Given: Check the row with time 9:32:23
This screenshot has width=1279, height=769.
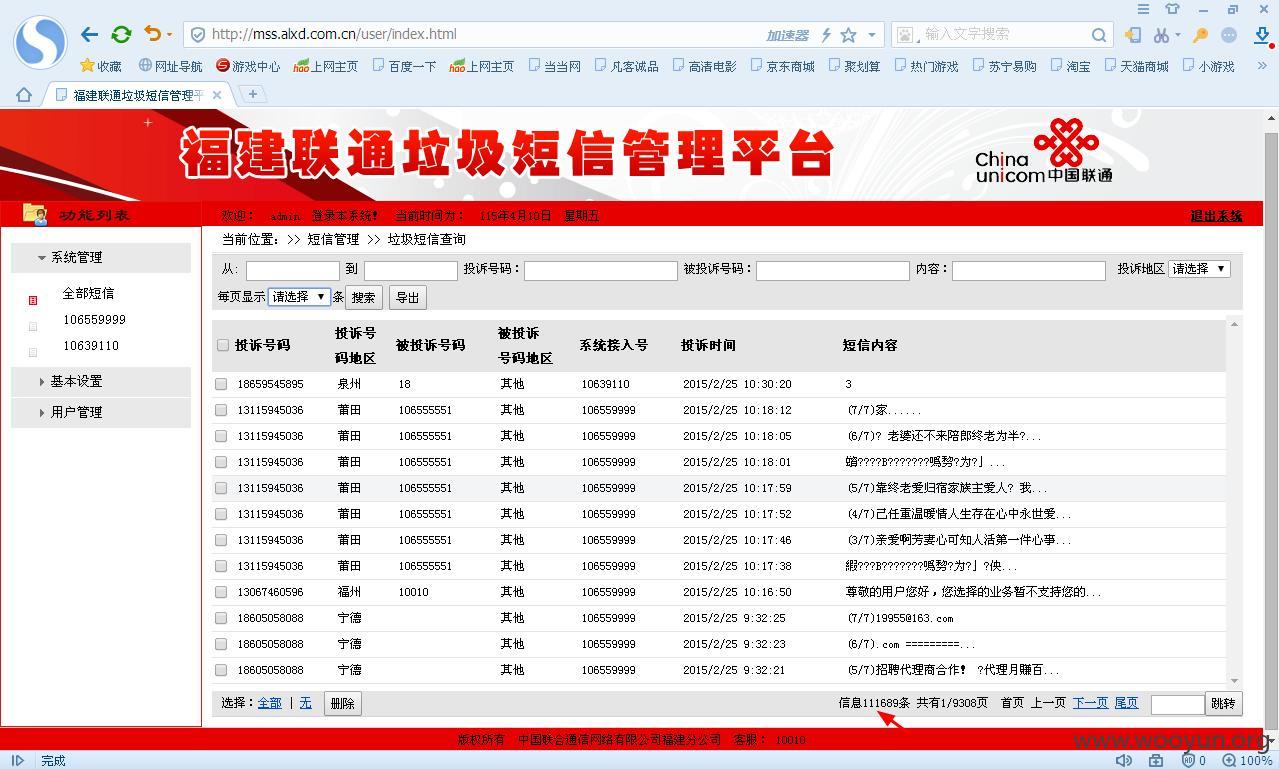Looking at the screenshot, I should (221, 644).
